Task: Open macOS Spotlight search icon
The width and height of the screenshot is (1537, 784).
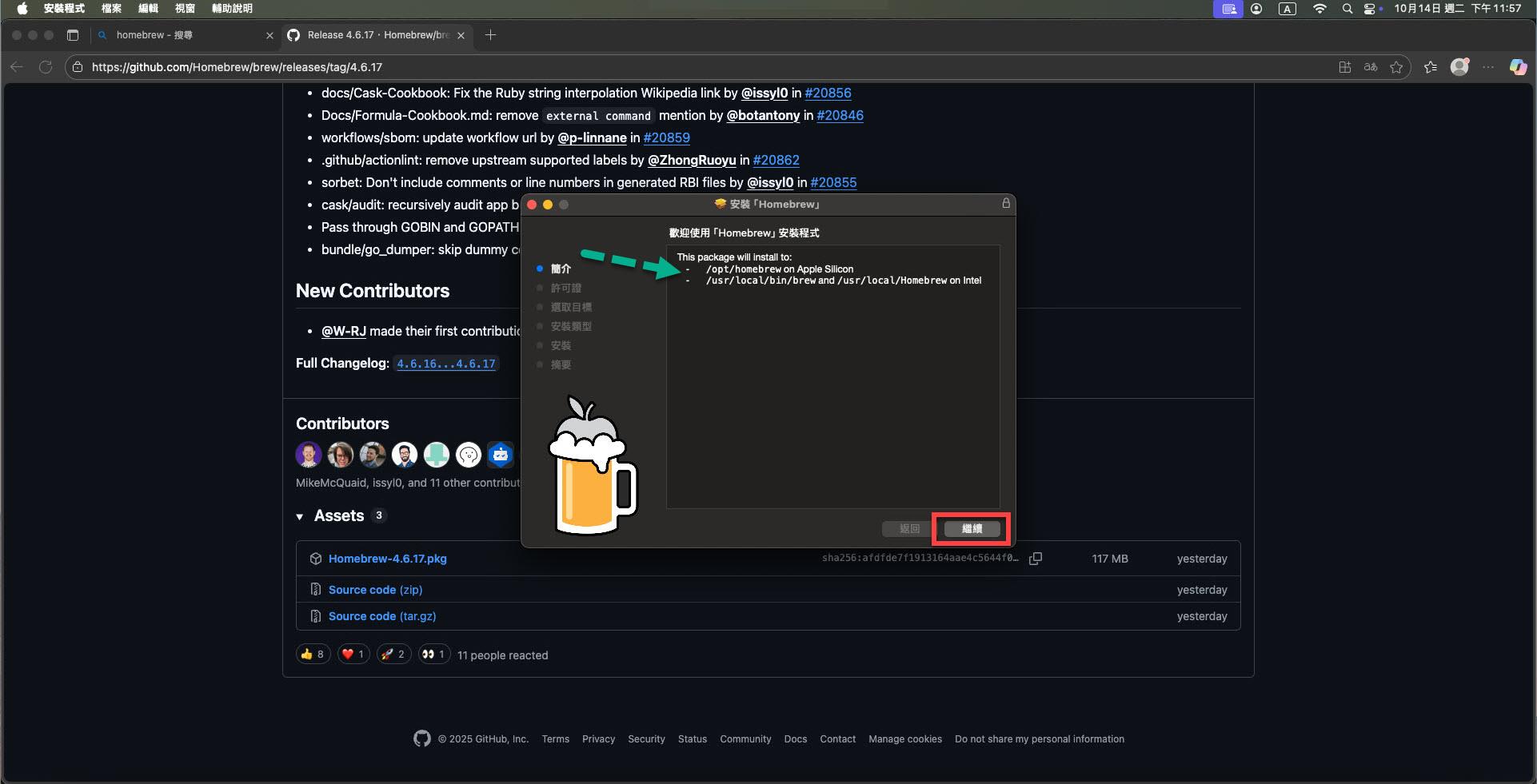Action: 1347,9
